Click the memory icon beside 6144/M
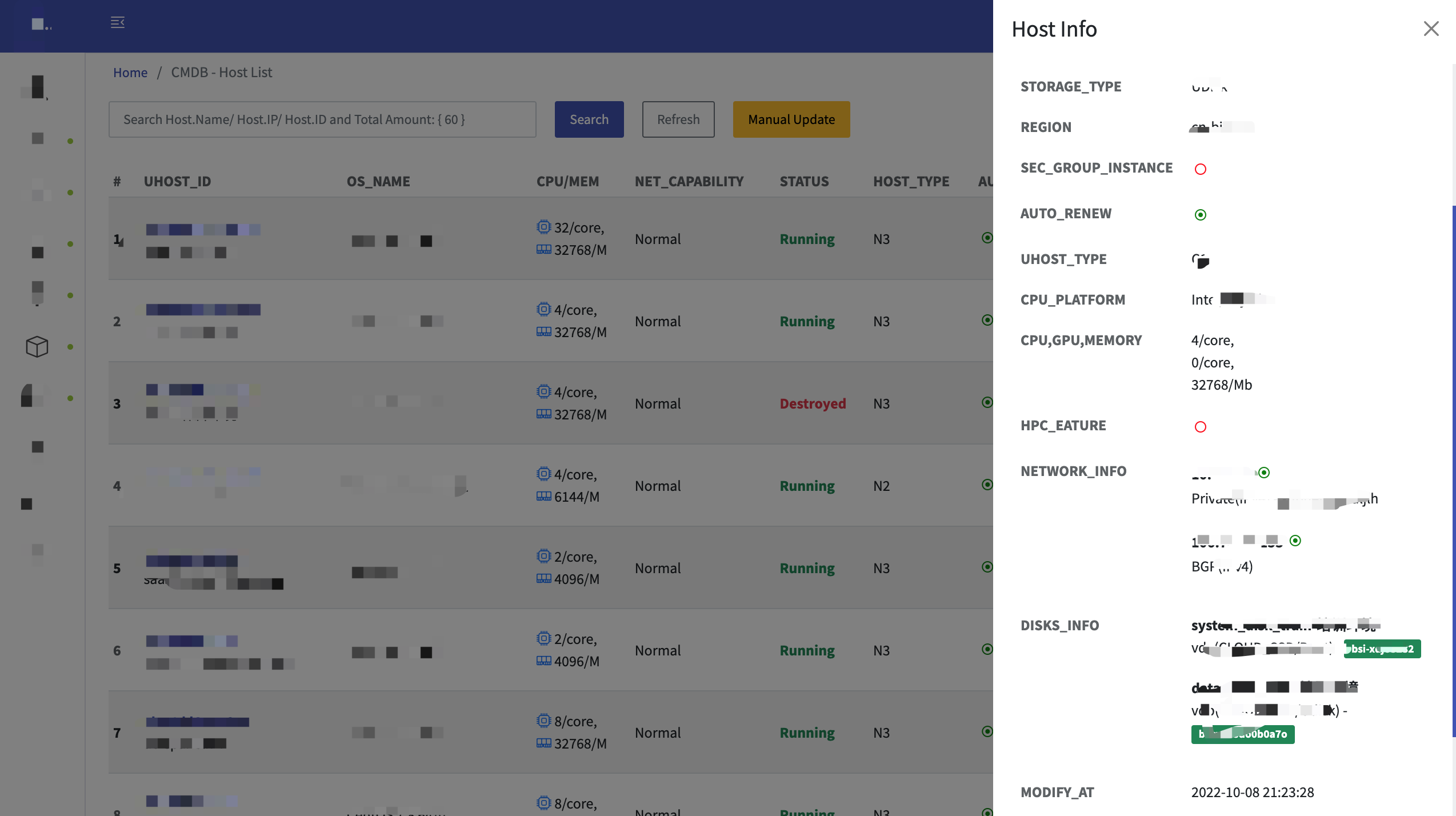 544,497
